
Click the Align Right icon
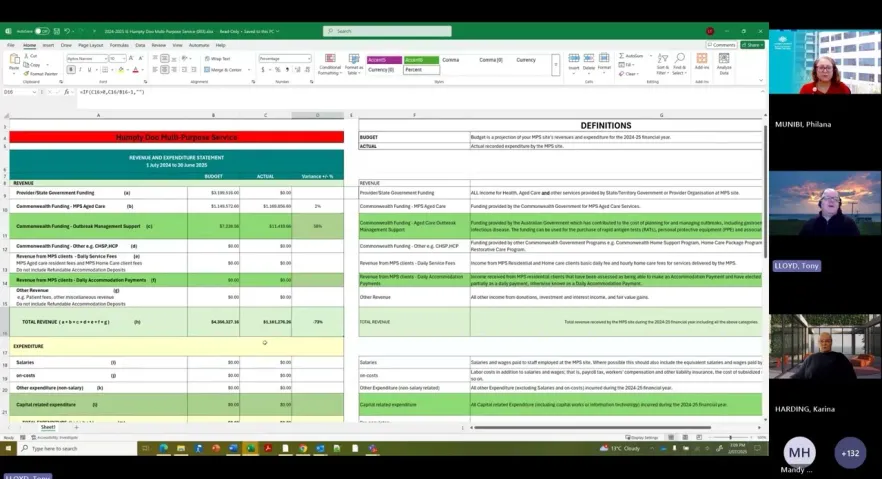tap(174, 70)
